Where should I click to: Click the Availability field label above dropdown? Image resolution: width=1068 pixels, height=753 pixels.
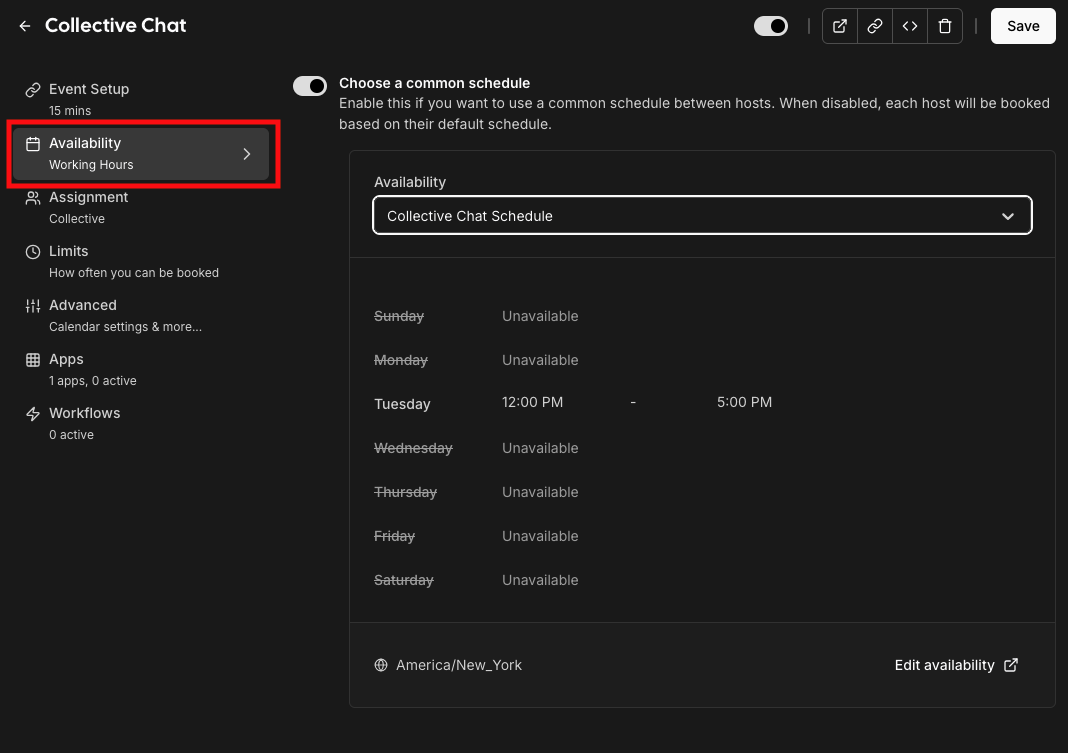pos(409,182)
